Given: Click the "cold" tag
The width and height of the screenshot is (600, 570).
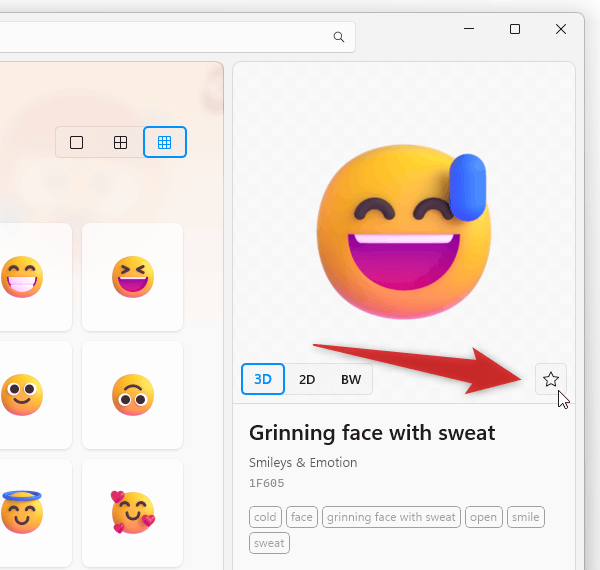Looking at the screenshot, I should click(x=265, y=517).
